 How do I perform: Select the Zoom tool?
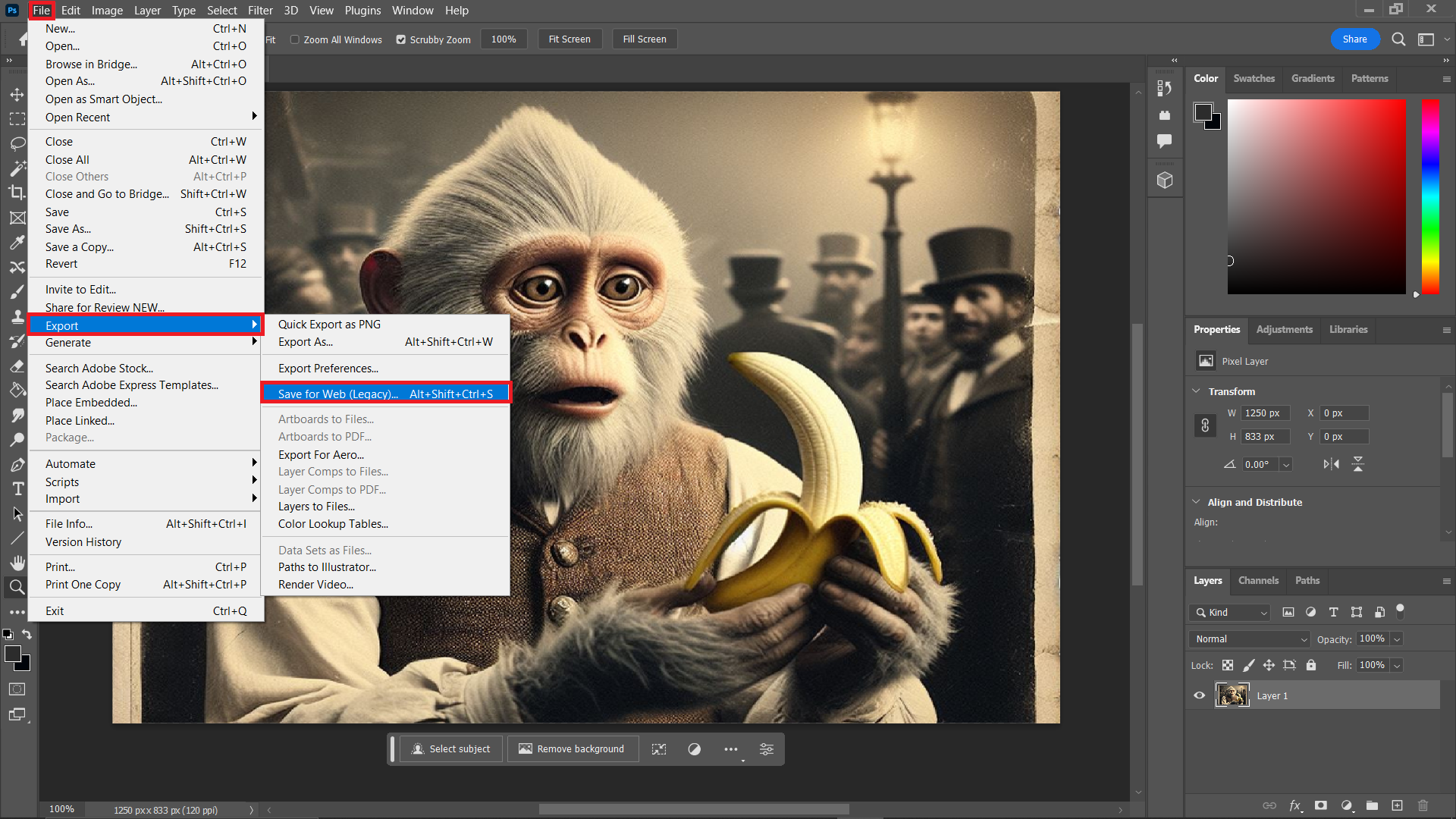tap(17, 586)
